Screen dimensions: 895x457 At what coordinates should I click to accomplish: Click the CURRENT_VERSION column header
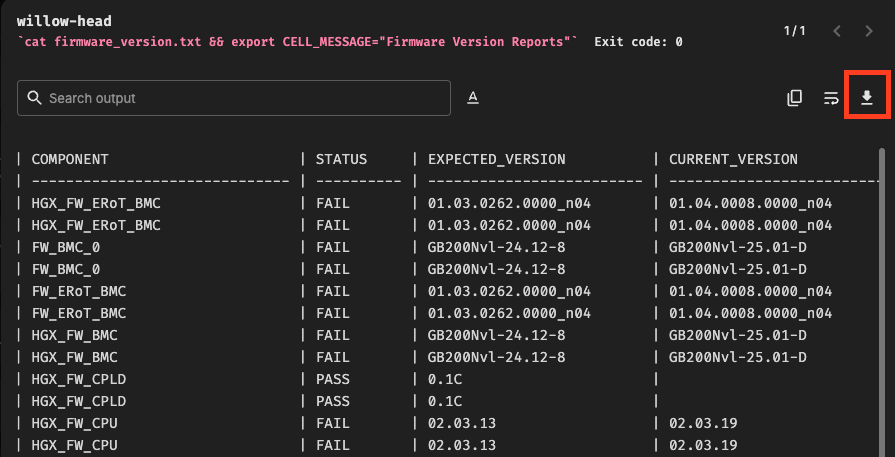733,159
